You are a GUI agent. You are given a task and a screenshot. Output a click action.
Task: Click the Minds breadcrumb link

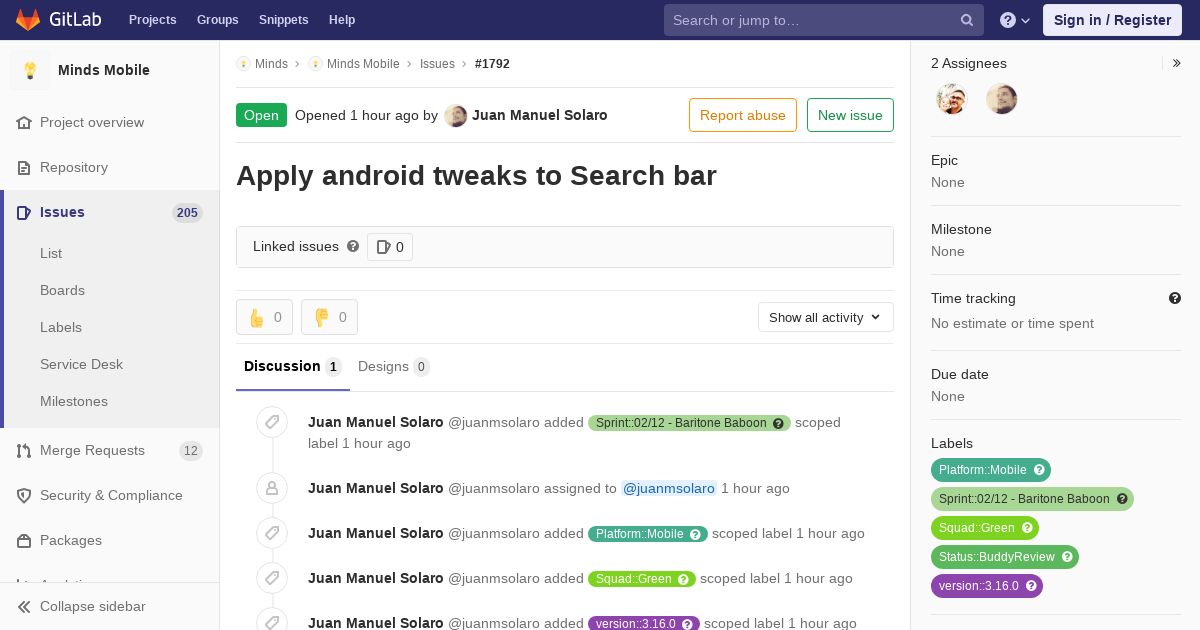[271, 63]
